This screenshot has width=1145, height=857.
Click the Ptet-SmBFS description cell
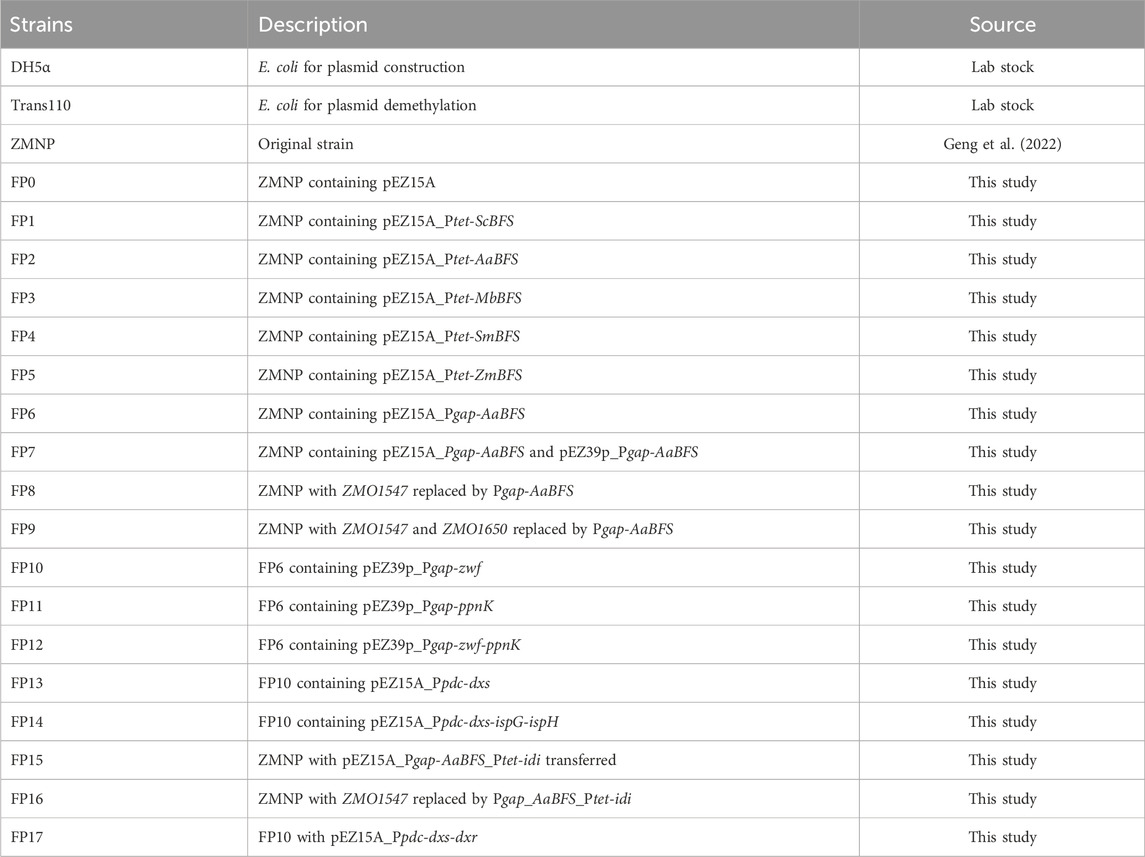(553, 337)
